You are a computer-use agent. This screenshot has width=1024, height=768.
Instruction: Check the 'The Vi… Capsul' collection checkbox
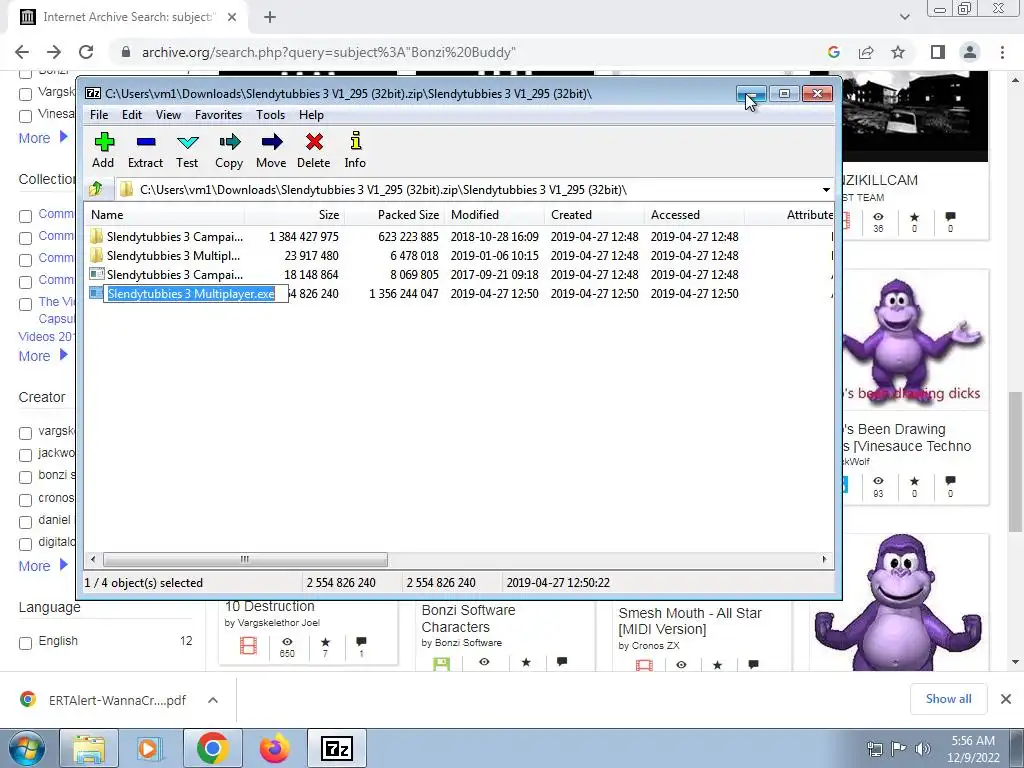tap(25, 304)
